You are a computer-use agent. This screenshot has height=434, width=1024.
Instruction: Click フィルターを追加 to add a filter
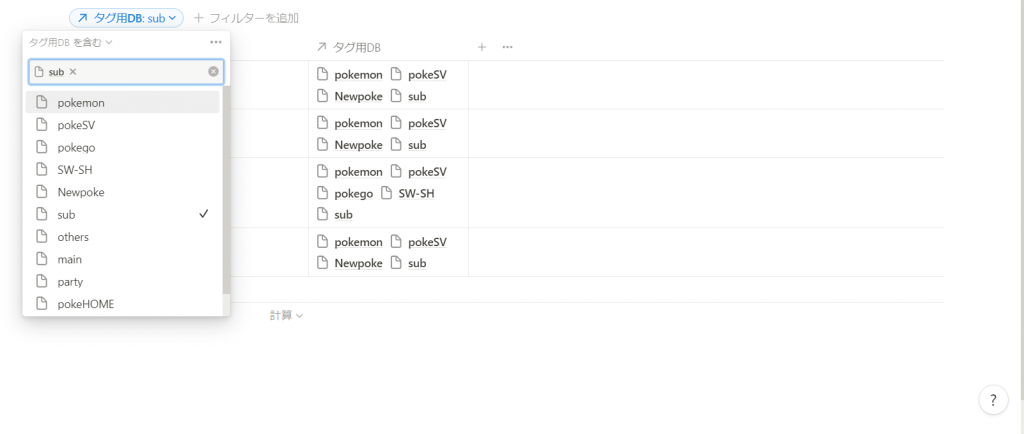pos(247,18)
